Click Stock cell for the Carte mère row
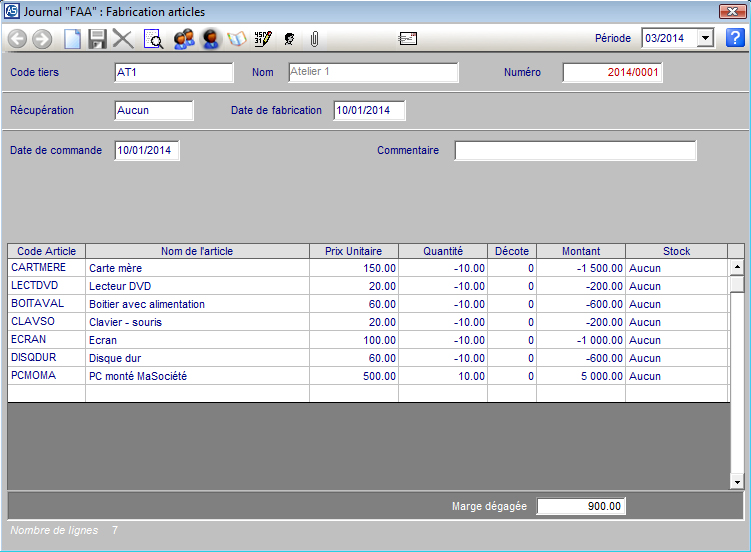 coord(675,268)
